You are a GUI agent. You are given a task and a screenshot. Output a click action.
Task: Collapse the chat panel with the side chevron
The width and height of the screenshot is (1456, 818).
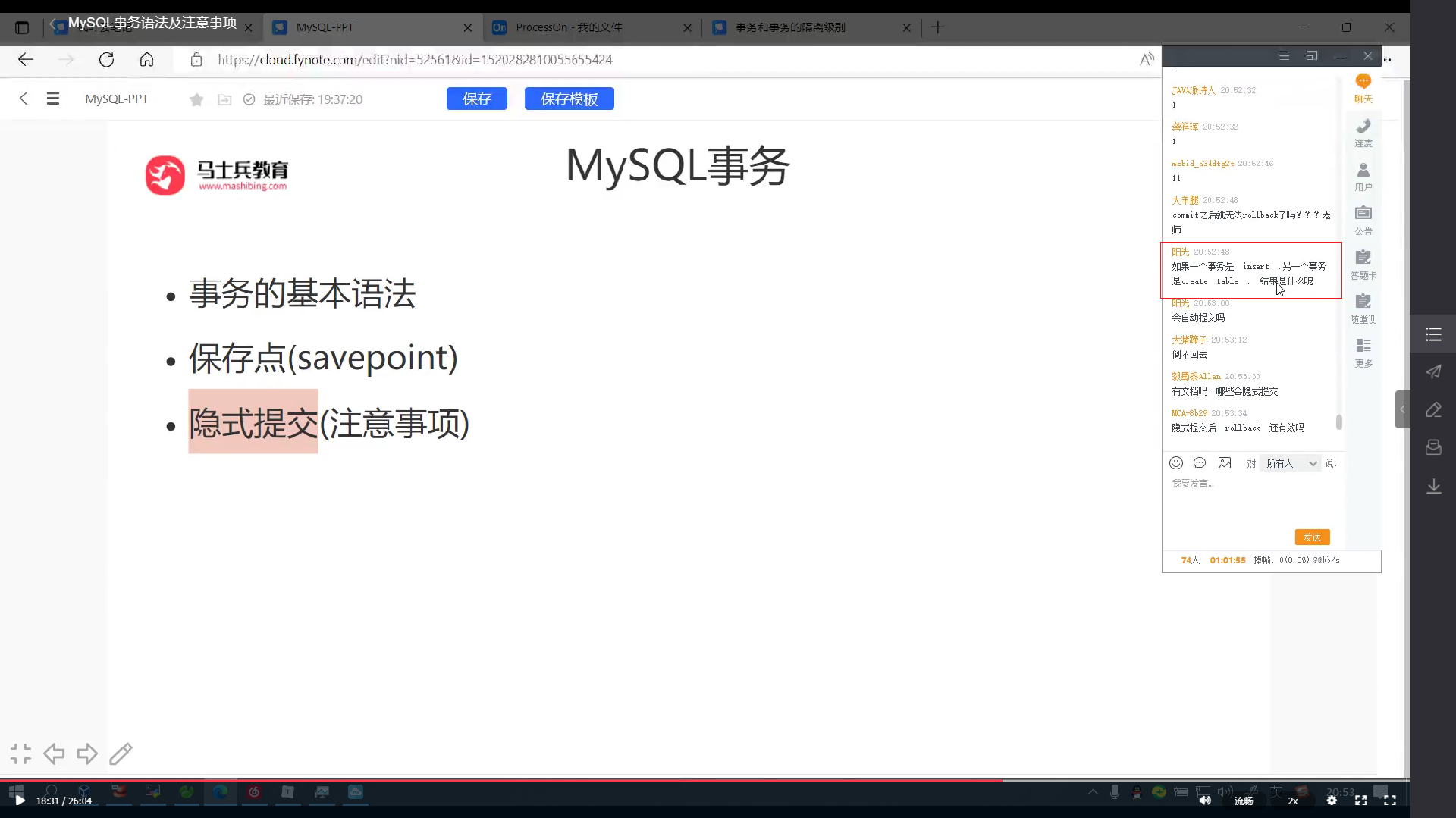(1402, 409)
